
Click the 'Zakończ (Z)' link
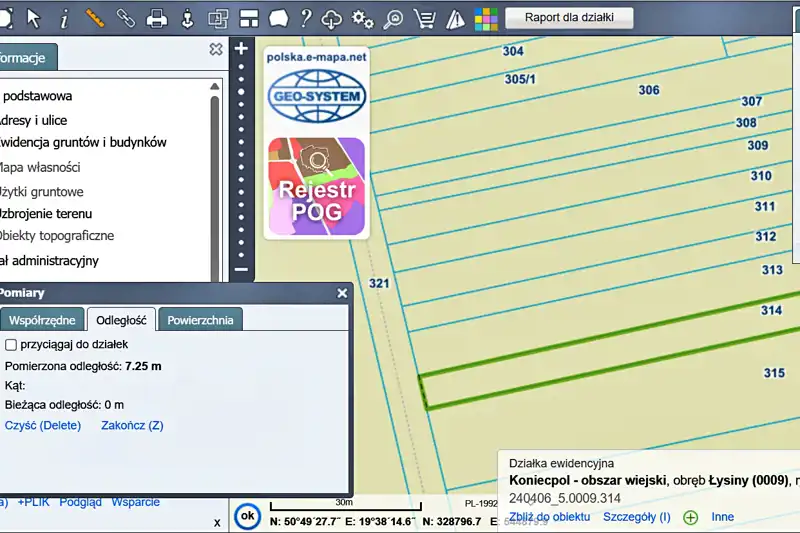click(132, 425)
